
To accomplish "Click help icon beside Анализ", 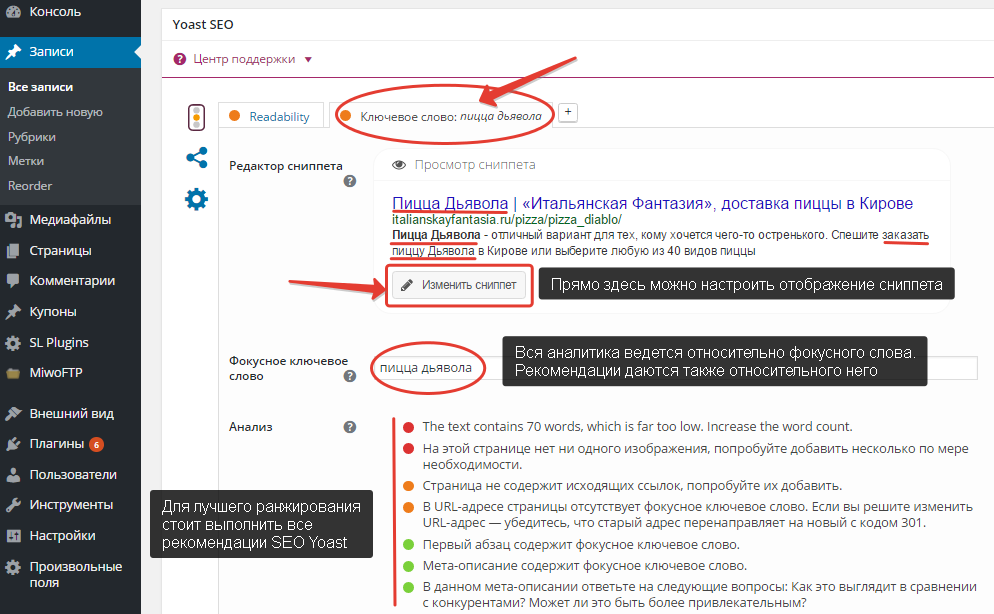I will [x=350, y=427].
